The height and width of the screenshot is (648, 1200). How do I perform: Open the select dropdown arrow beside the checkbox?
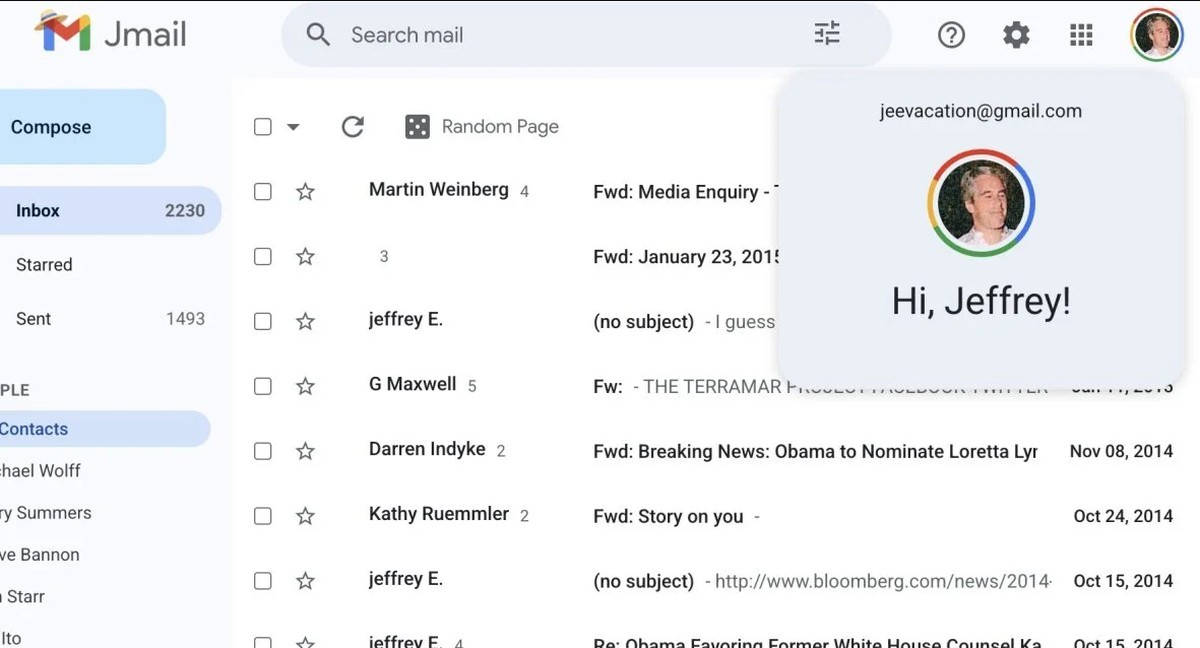click(292, 126)
